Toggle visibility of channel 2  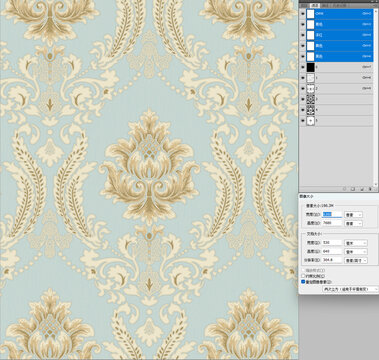303,88
